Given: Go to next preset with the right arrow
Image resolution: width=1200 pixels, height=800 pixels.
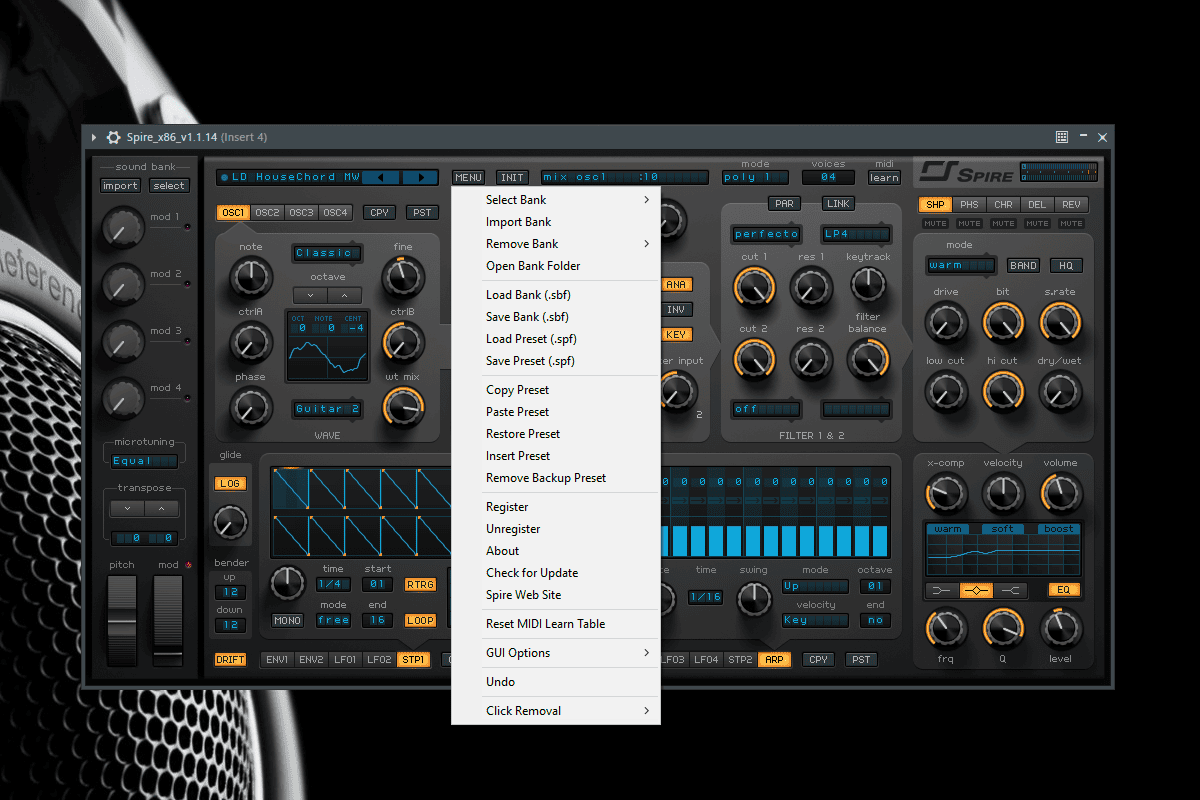Looking at the screenshot, I should (x=421, y=177).
